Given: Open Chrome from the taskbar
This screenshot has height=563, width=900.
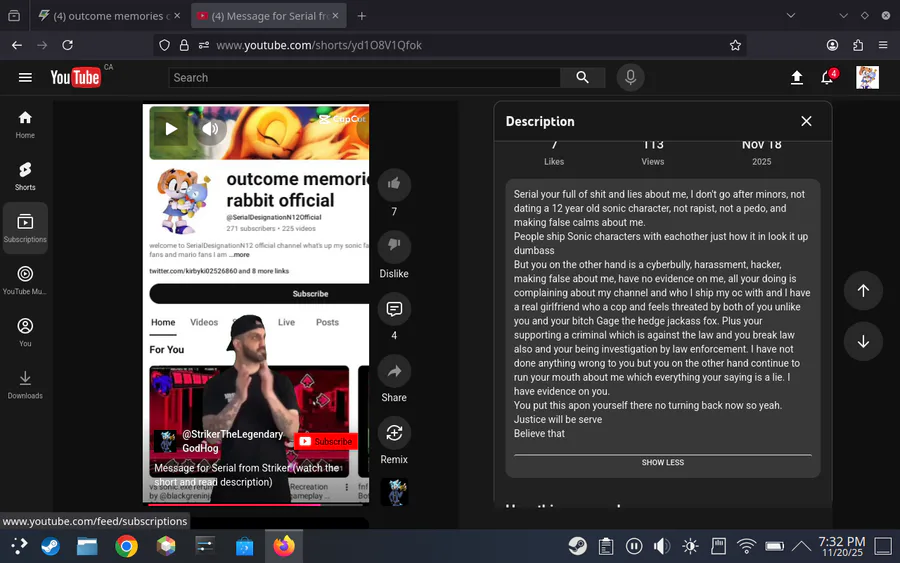Looking at the screenshot, I should (x=126, y=546).
